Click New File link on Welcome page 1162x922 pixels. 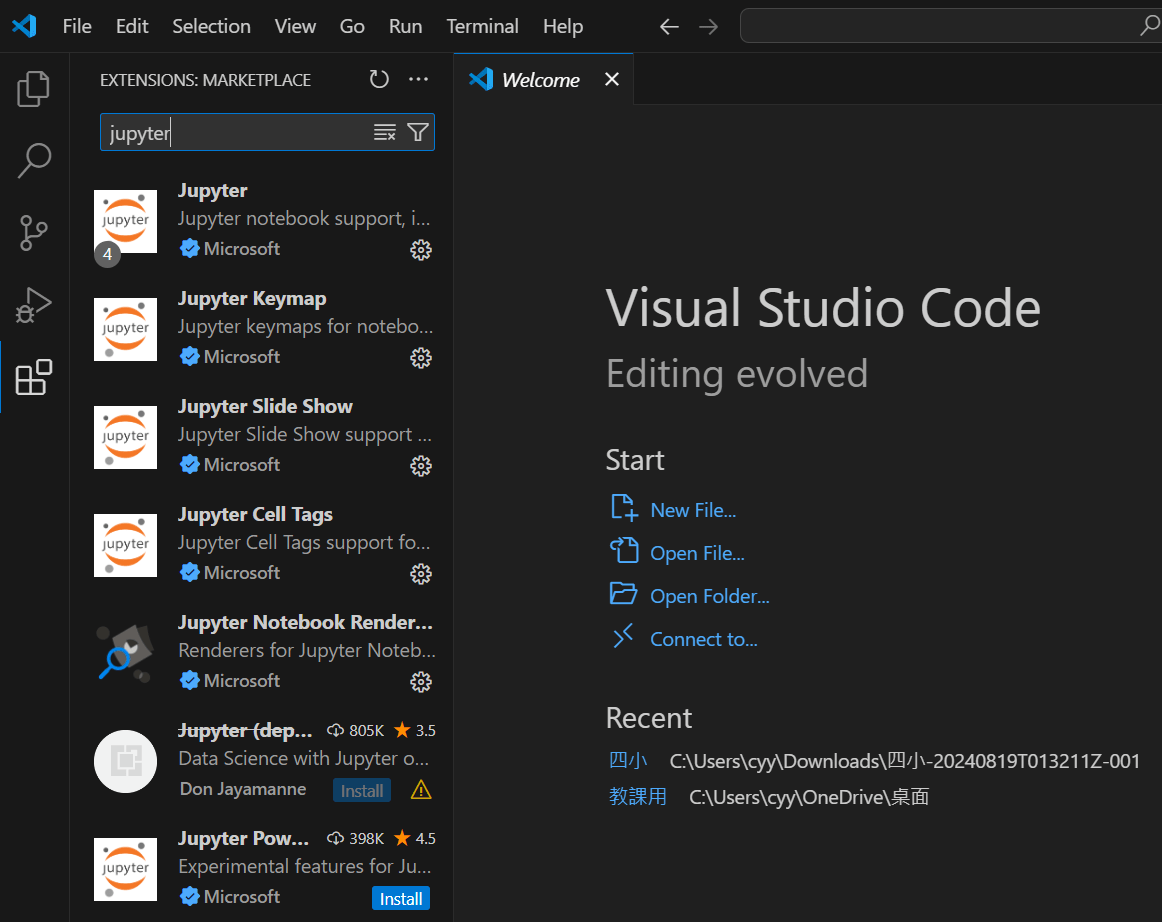pos(693,510)
